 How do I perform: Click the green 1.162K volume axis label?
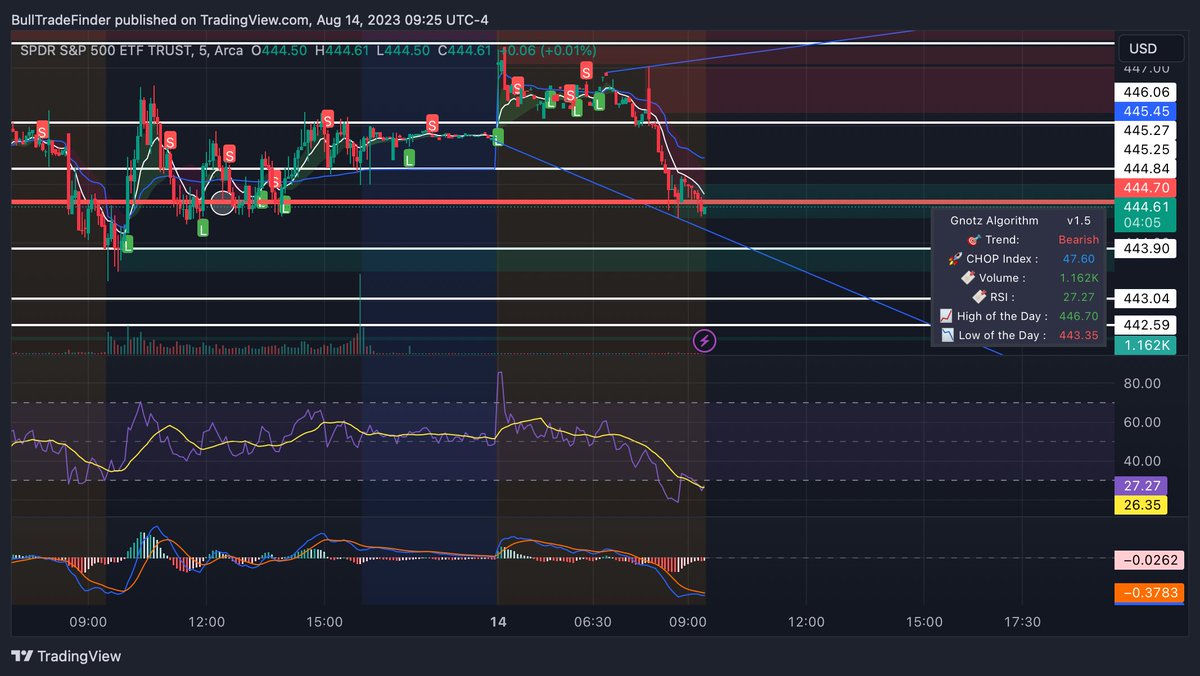click(x=1146, y=345)
